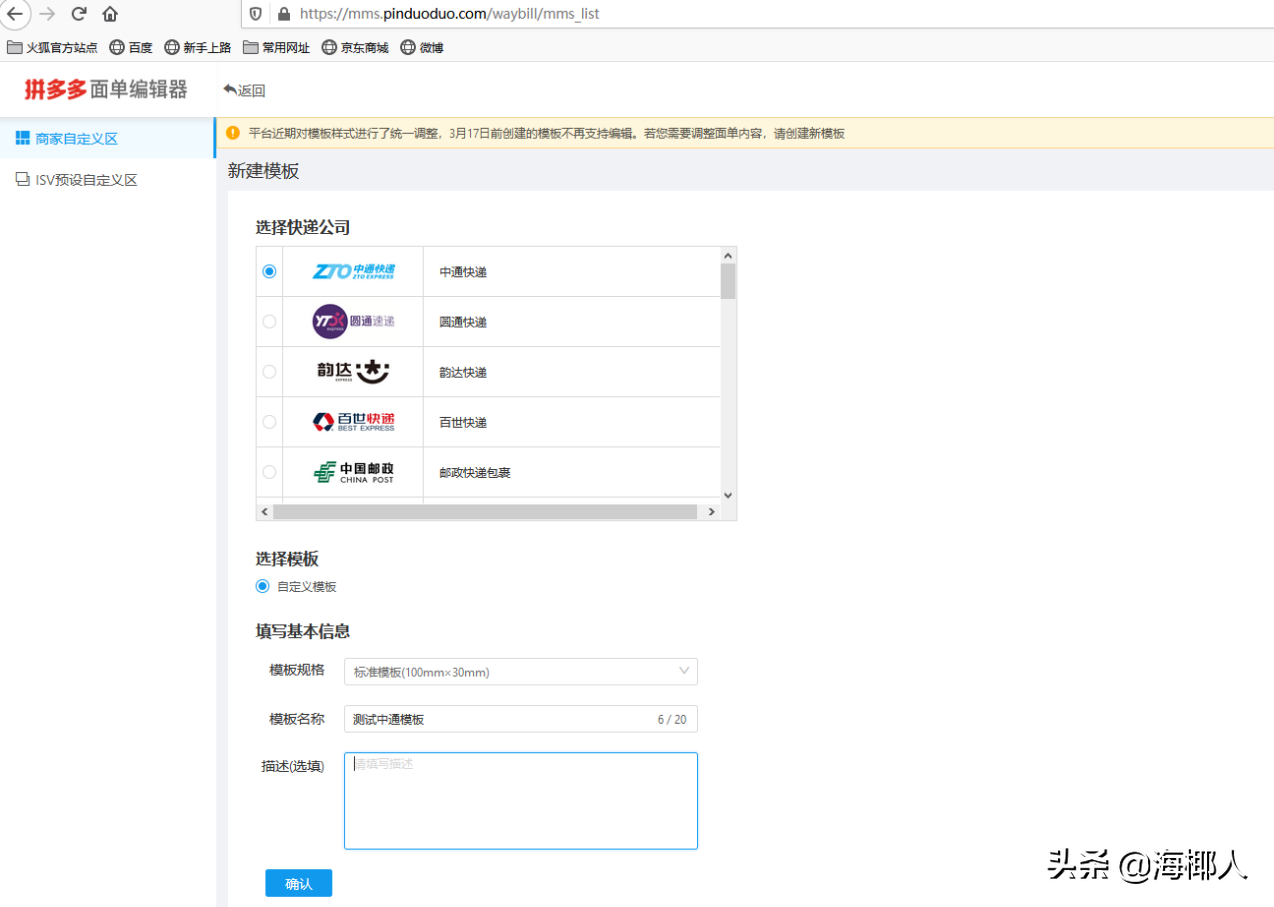Select the 邮政快递包裹 radio button

(x=268, y=471)
